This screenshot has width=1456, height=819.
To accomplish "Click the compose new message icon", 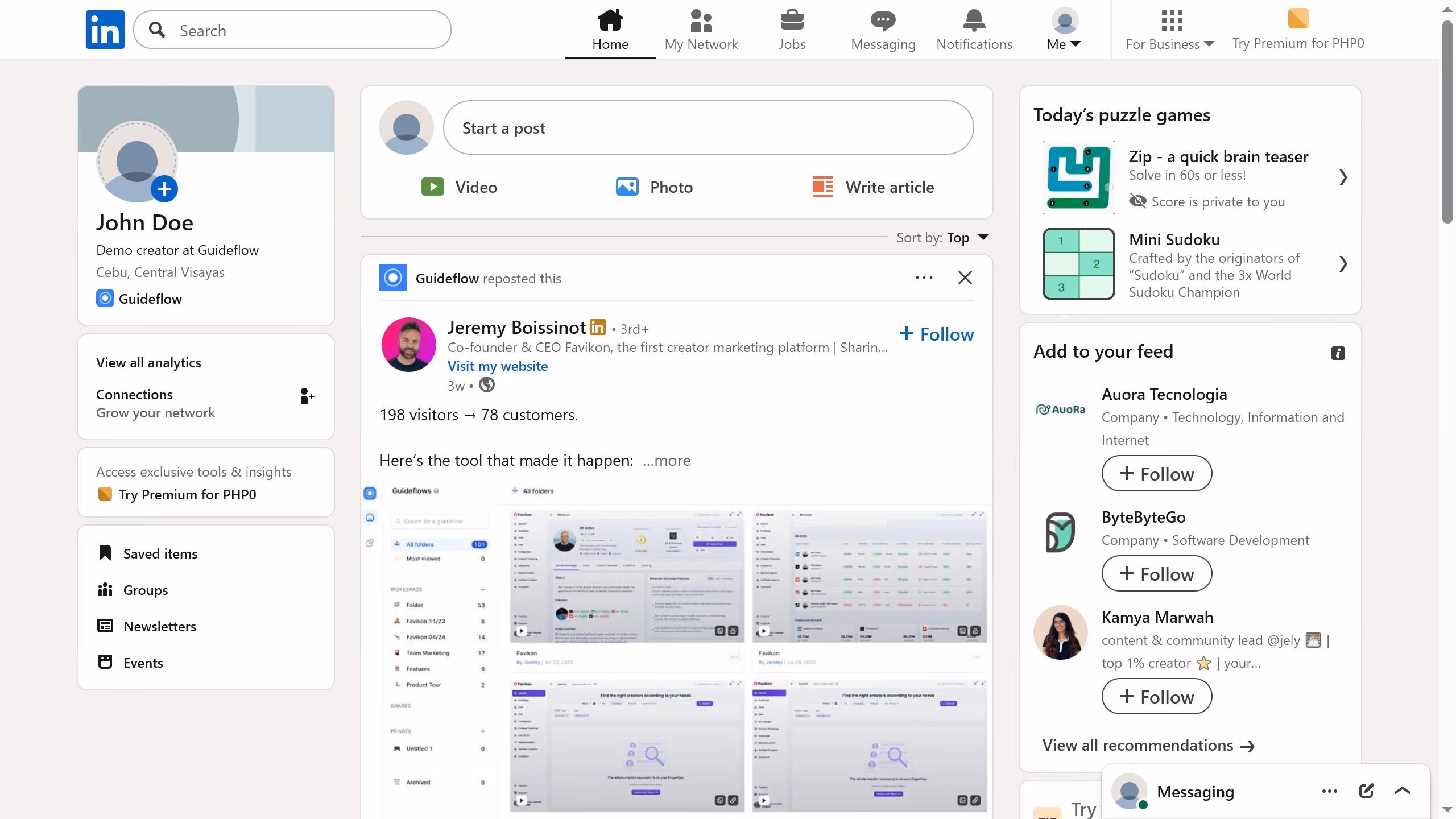I will click(1366, 791).
